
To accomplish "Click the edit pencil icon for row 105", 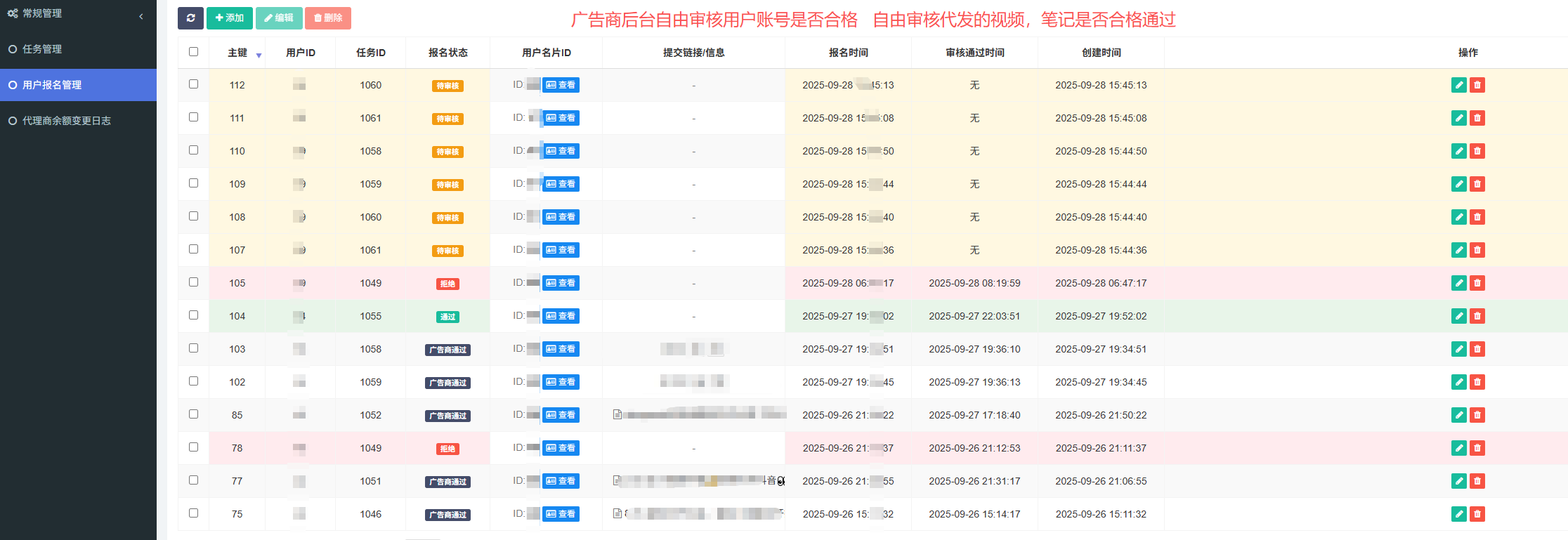I will (1458, 283).
